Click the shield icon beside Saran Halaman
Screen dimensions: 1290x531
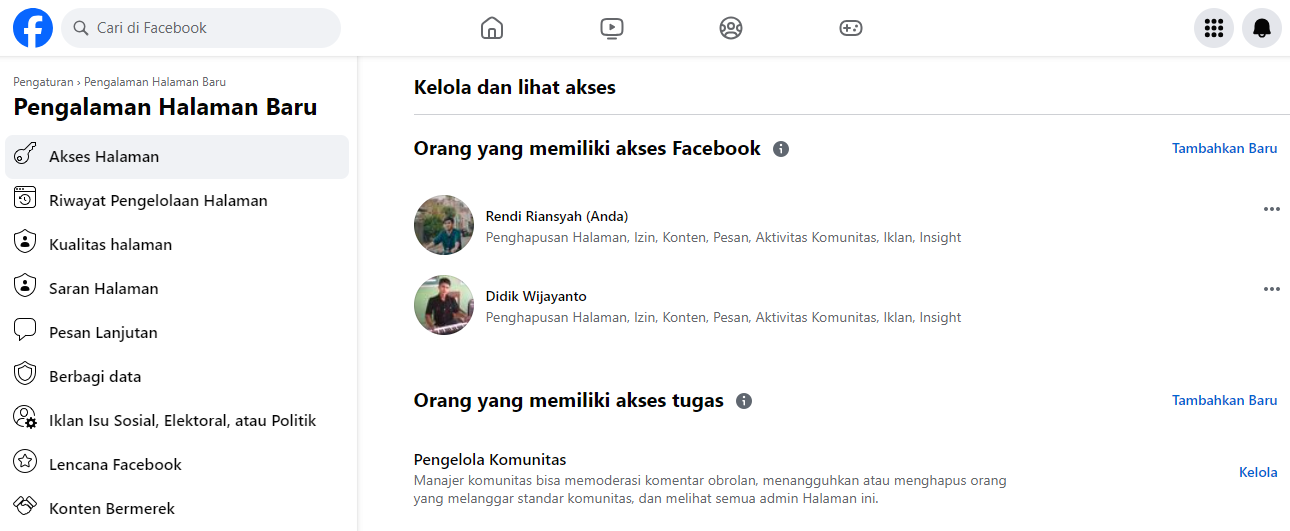click(25, 287)
